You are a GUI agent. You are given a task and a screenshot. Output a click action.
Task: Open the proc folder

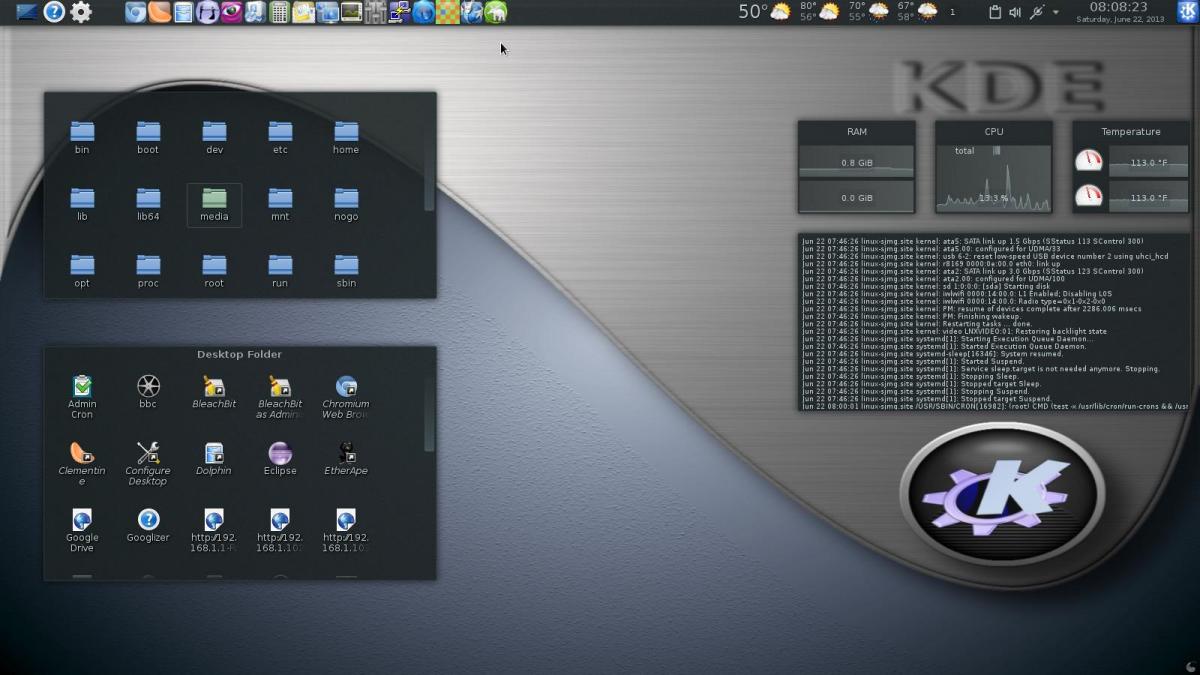(x=148, y=272)
